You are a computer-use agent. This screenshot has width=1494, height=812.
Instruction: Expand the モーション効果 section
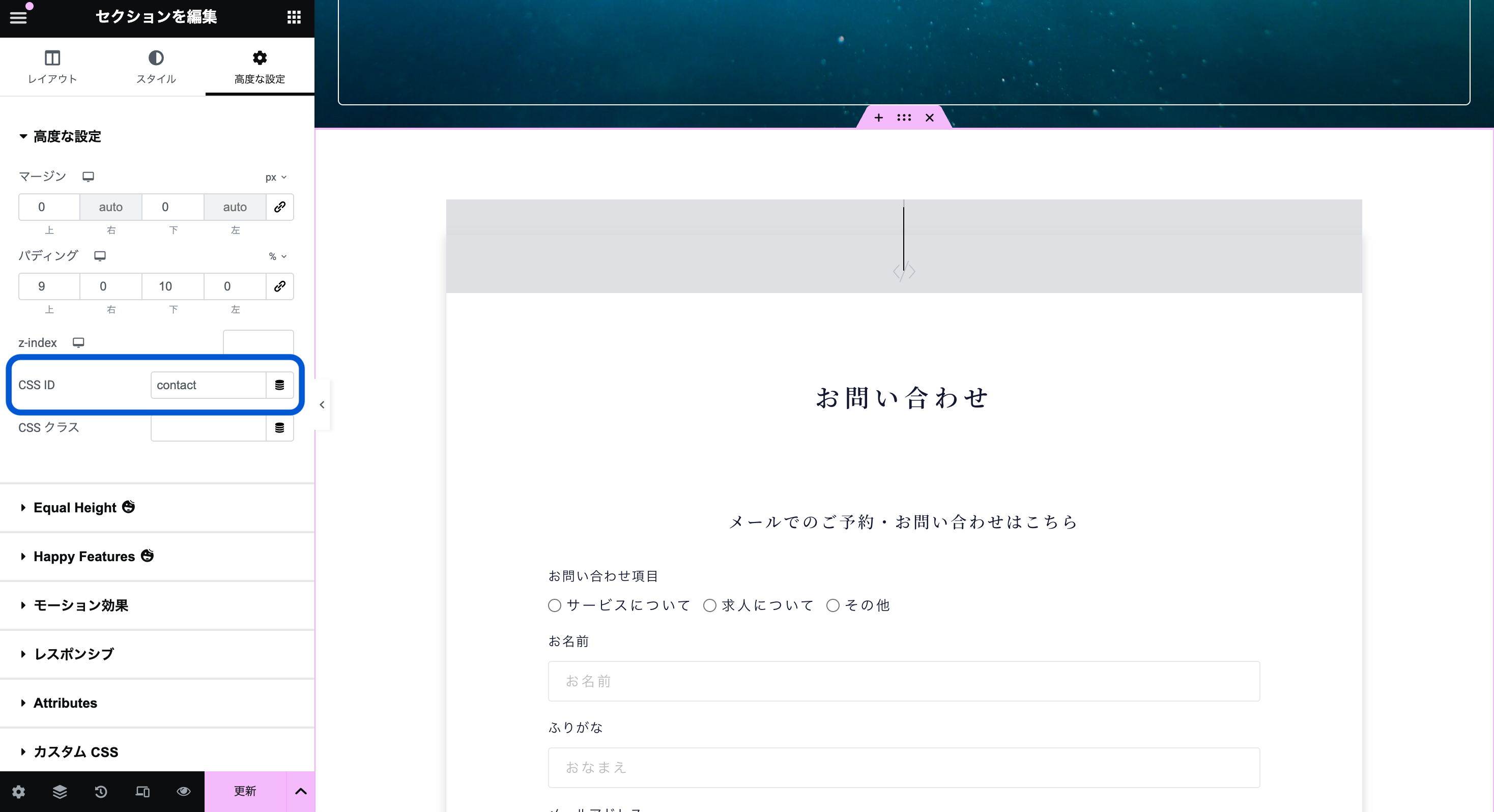pyautogui.click(x=81, y=605)
